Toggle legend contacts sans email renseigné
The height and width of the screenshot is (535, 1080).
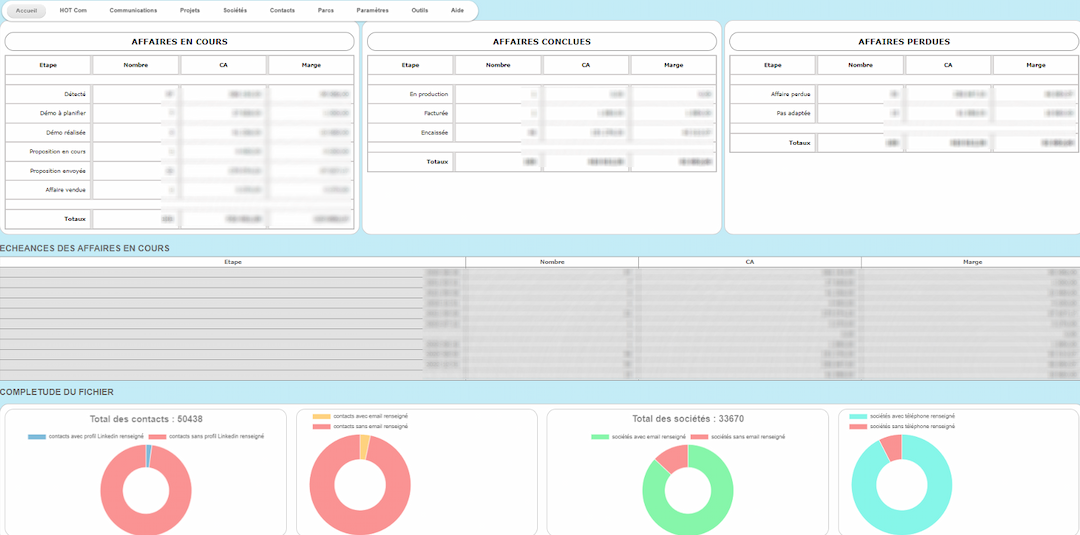point(360,427)
